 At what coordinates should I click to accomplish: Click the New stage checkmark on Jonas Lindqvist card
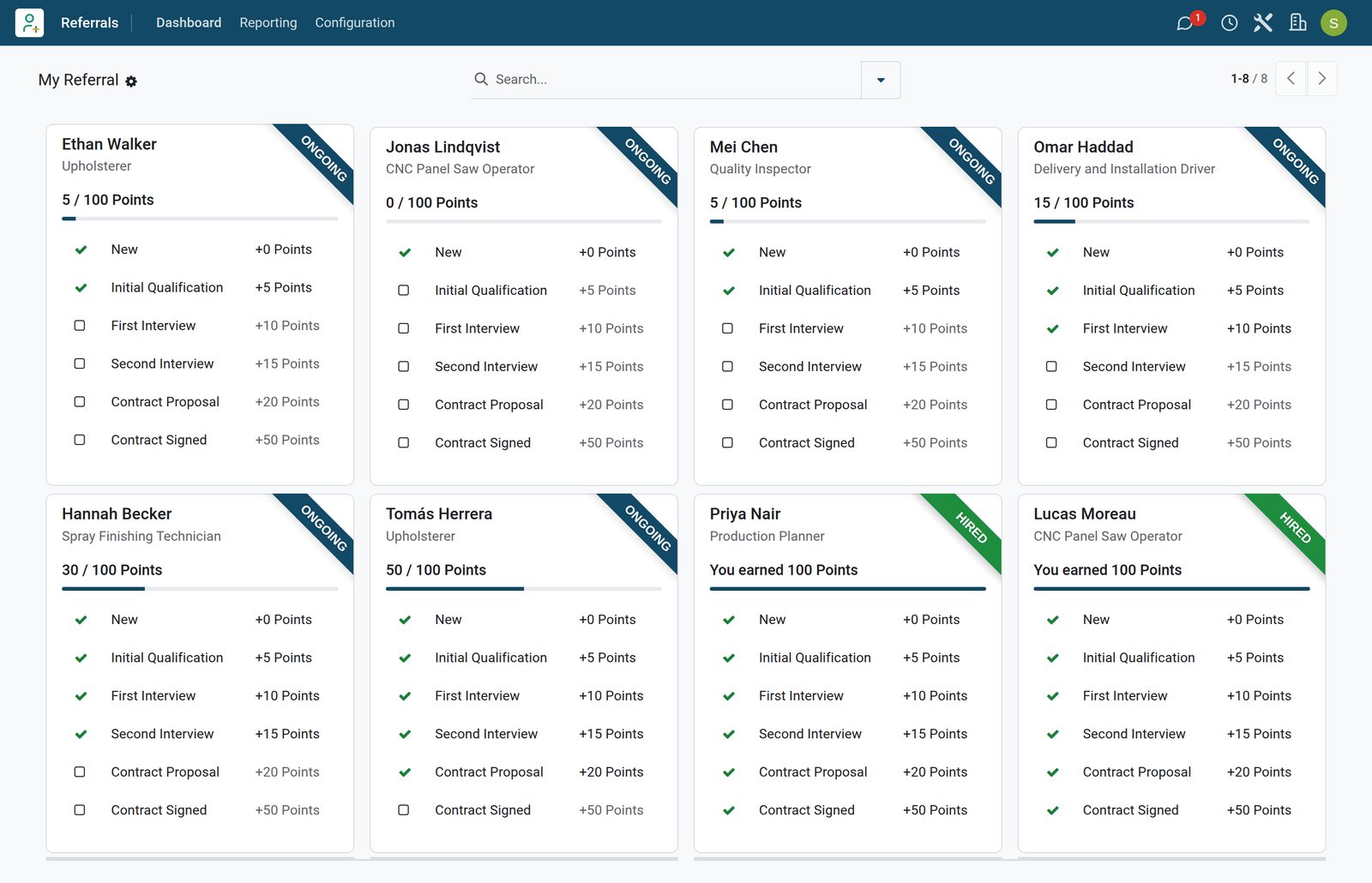pos(405,252)
